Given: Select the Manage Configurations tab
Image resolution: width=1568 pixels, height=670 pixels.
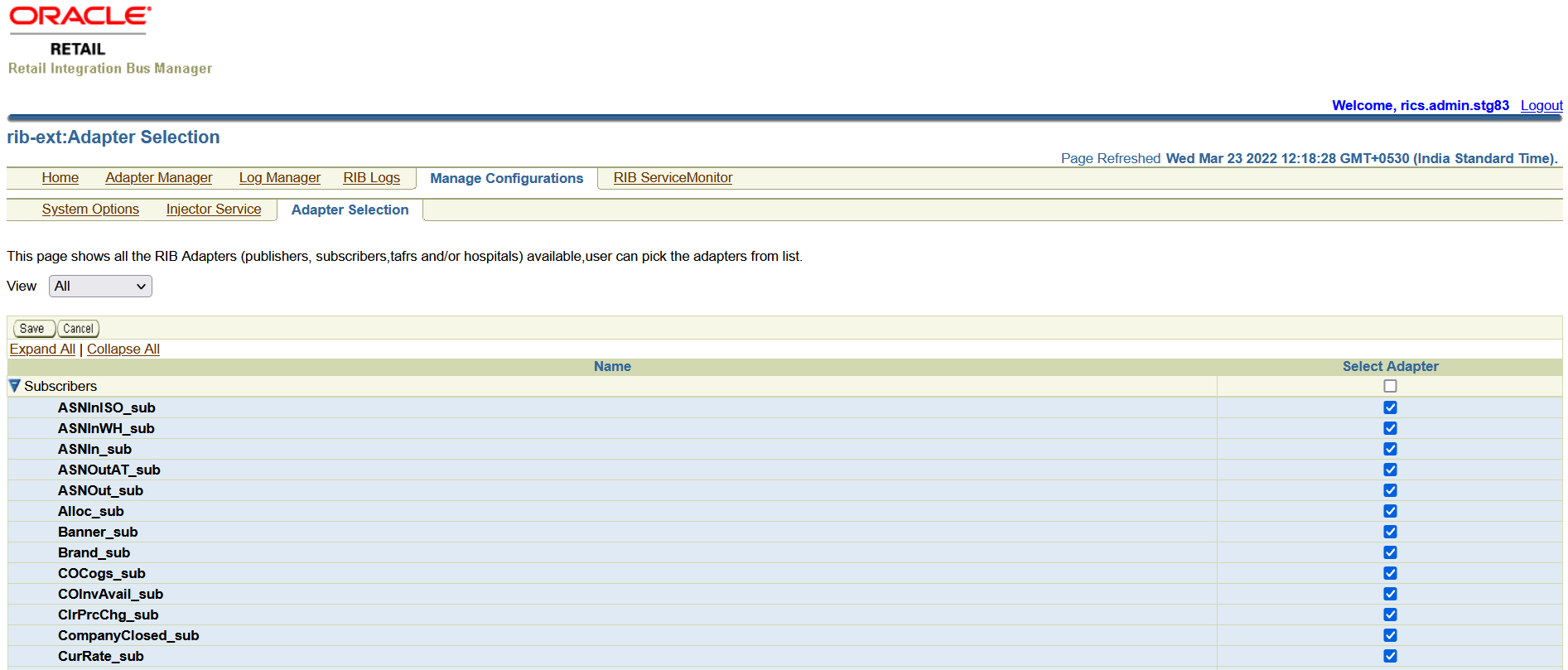Looking at the screenshot, I should 507,179.
